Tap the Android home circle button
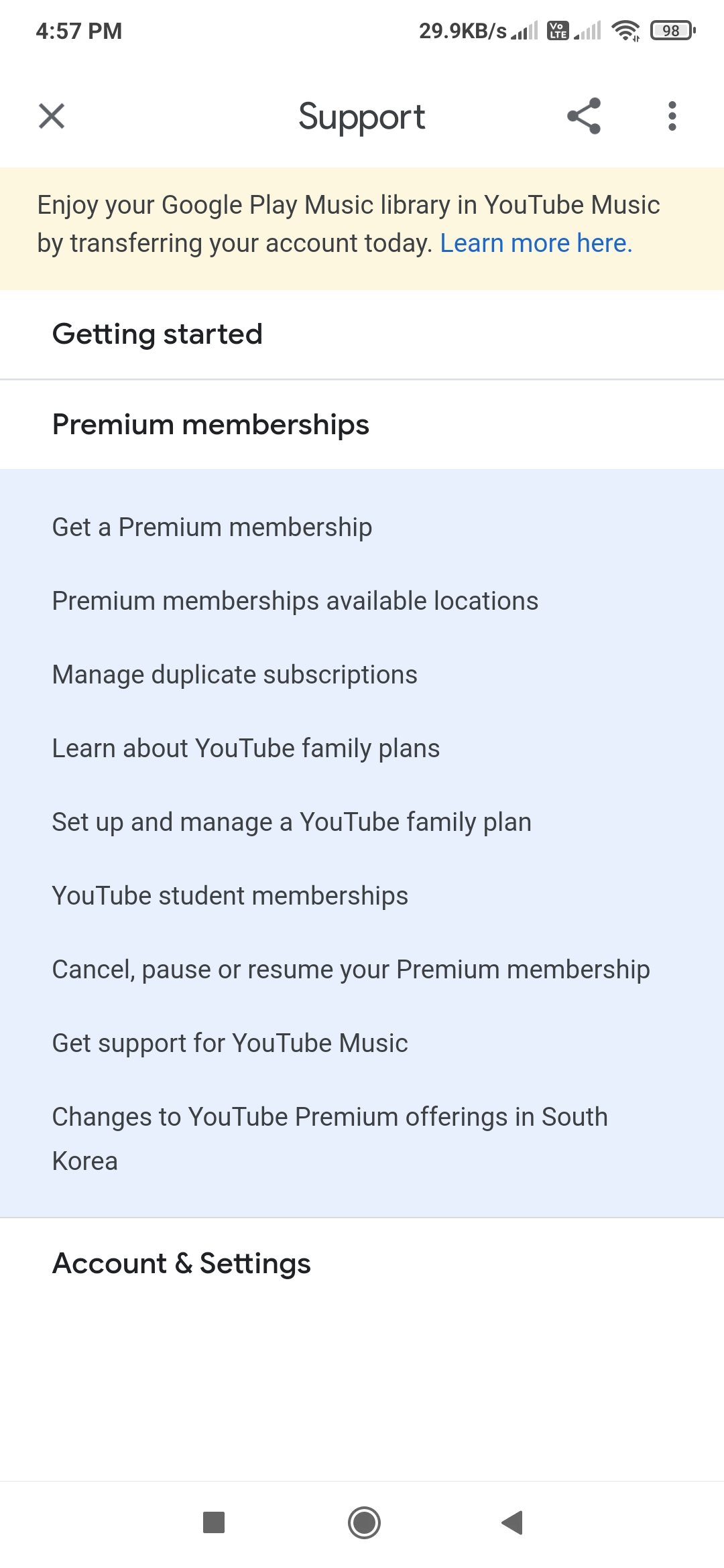The image size is (724, 1568). 364,1522
